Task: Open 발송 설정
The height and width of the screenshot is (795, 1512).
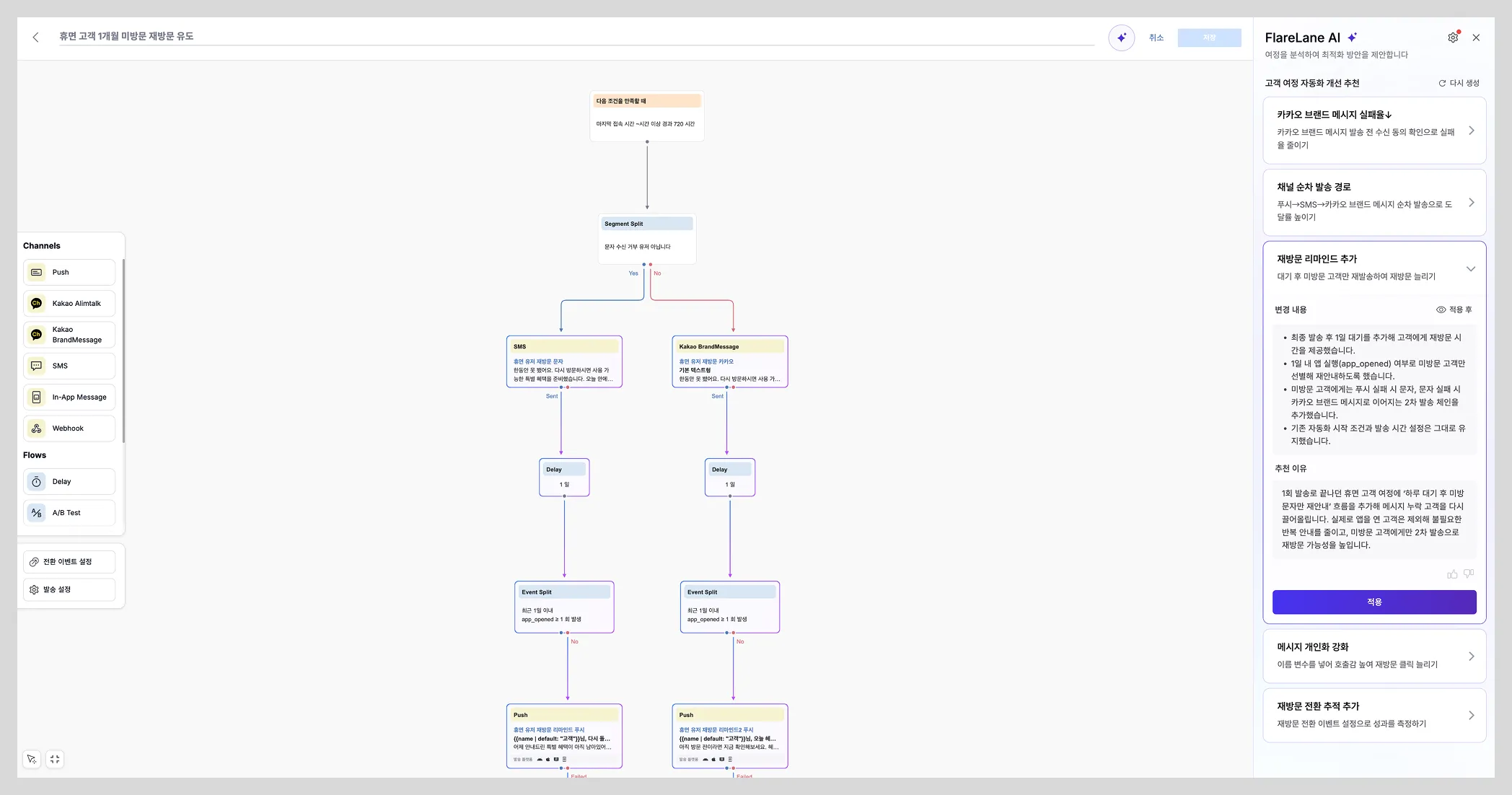Action: [69, 589]
